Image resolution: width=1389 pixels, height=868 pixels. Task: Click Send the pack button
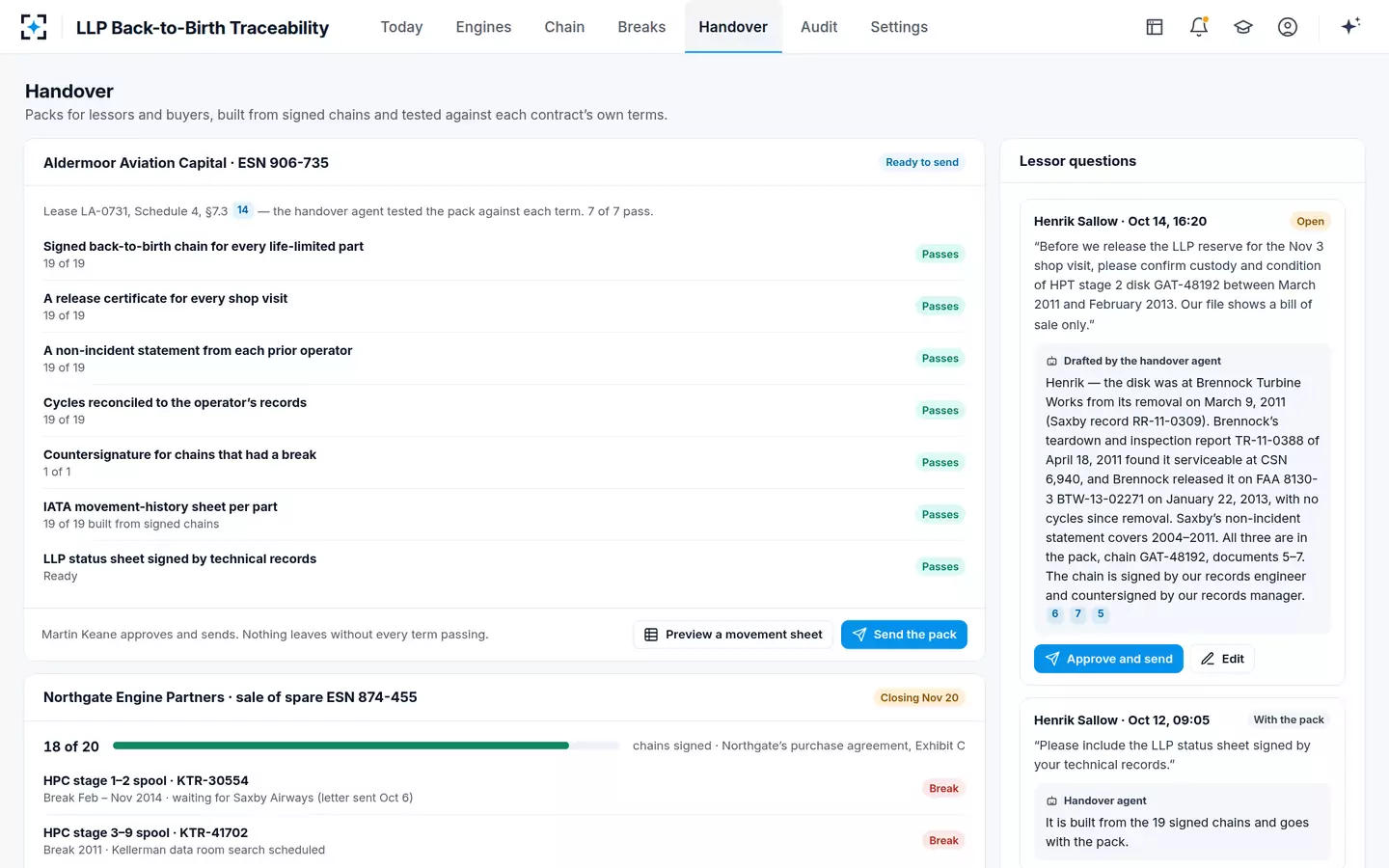pos(904,635)
